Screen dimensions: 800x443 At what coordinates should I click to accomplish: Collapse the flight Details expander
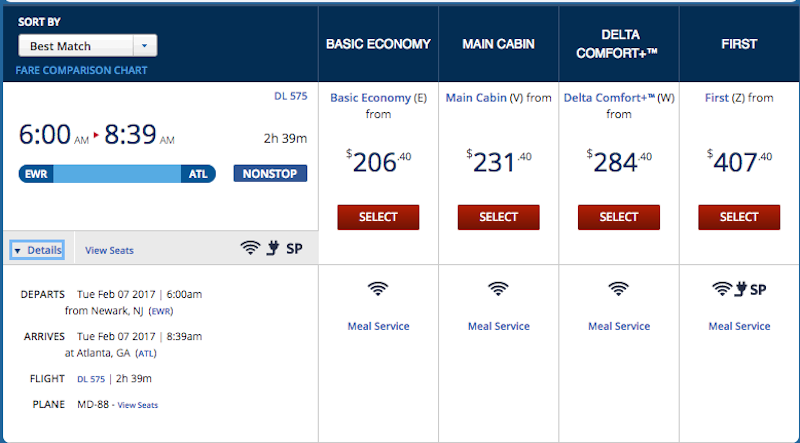(37, 250)
